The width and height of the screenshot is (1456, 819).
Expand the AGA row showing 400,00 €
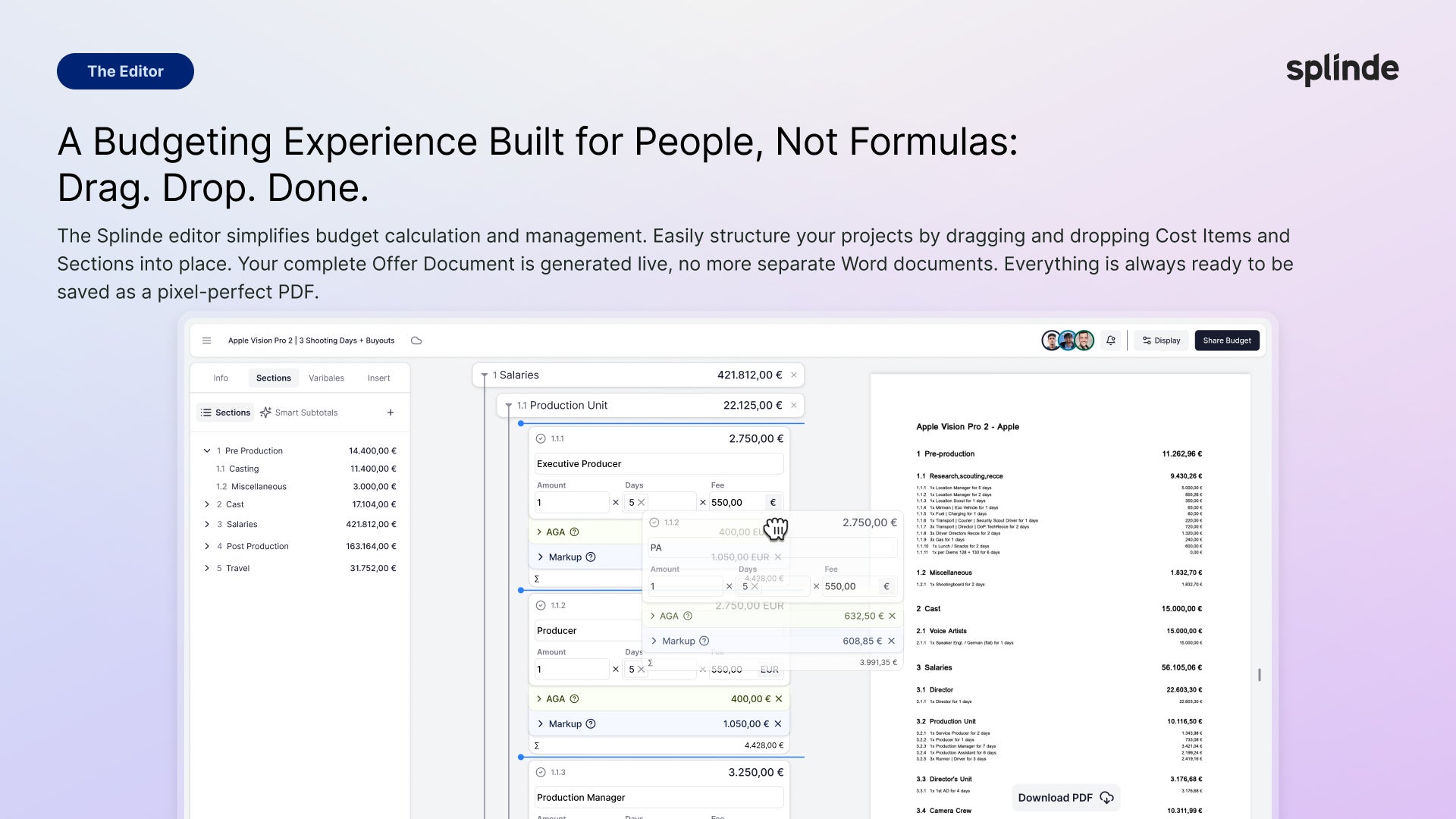tap(539, 698)
